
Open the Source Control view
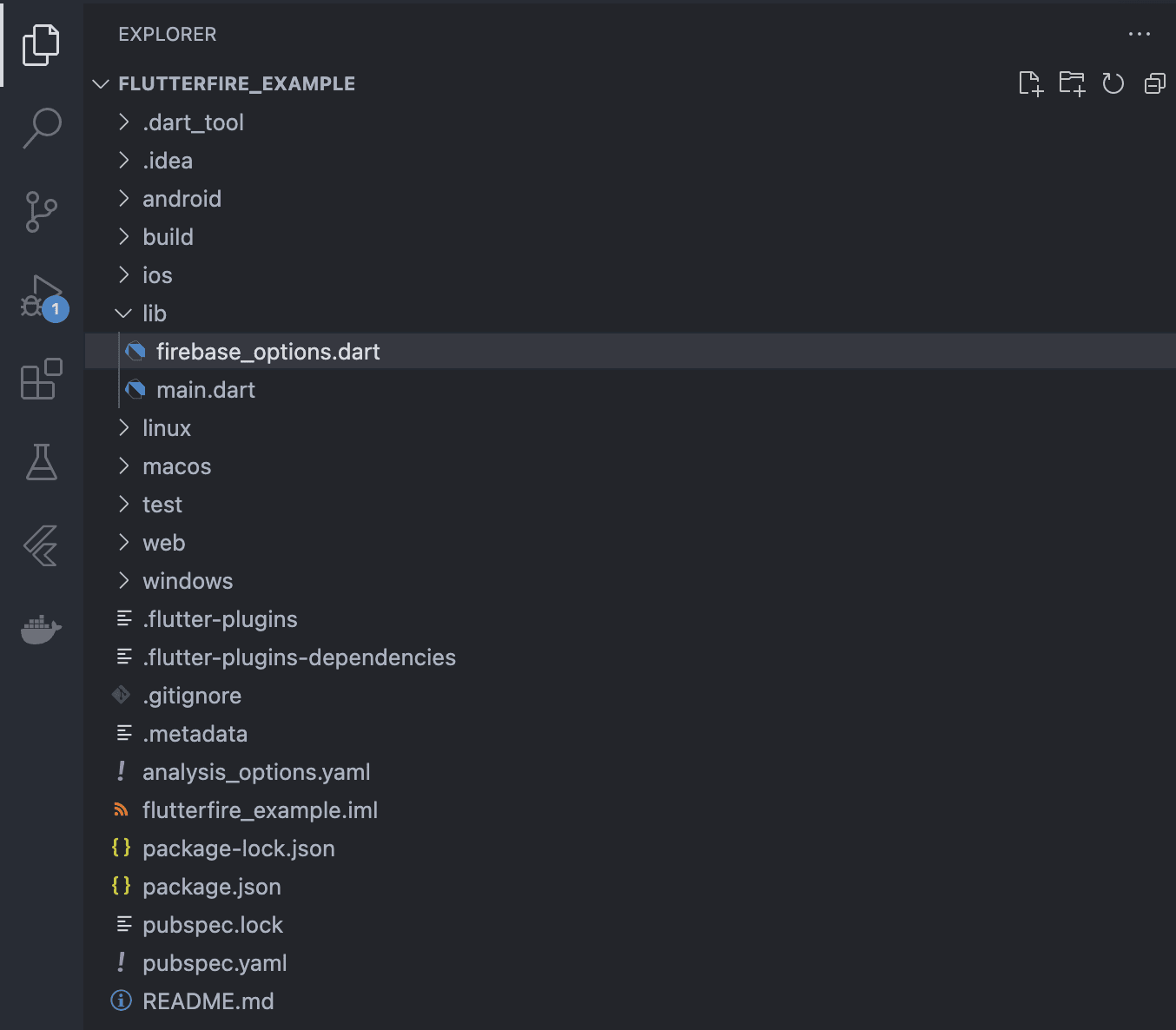[42, 212]
